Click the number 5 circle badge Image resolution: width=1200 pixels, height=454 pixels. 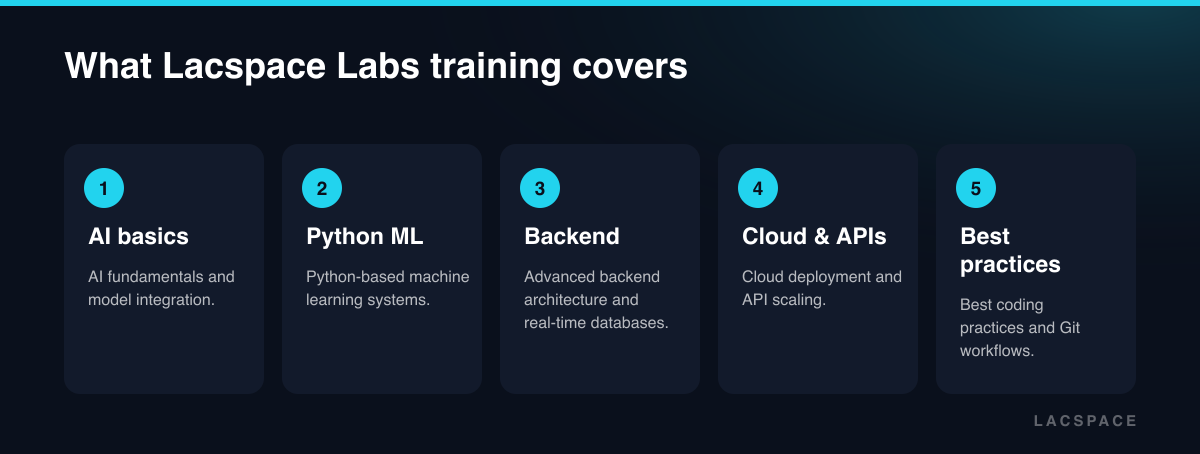[x=976, y=188]
